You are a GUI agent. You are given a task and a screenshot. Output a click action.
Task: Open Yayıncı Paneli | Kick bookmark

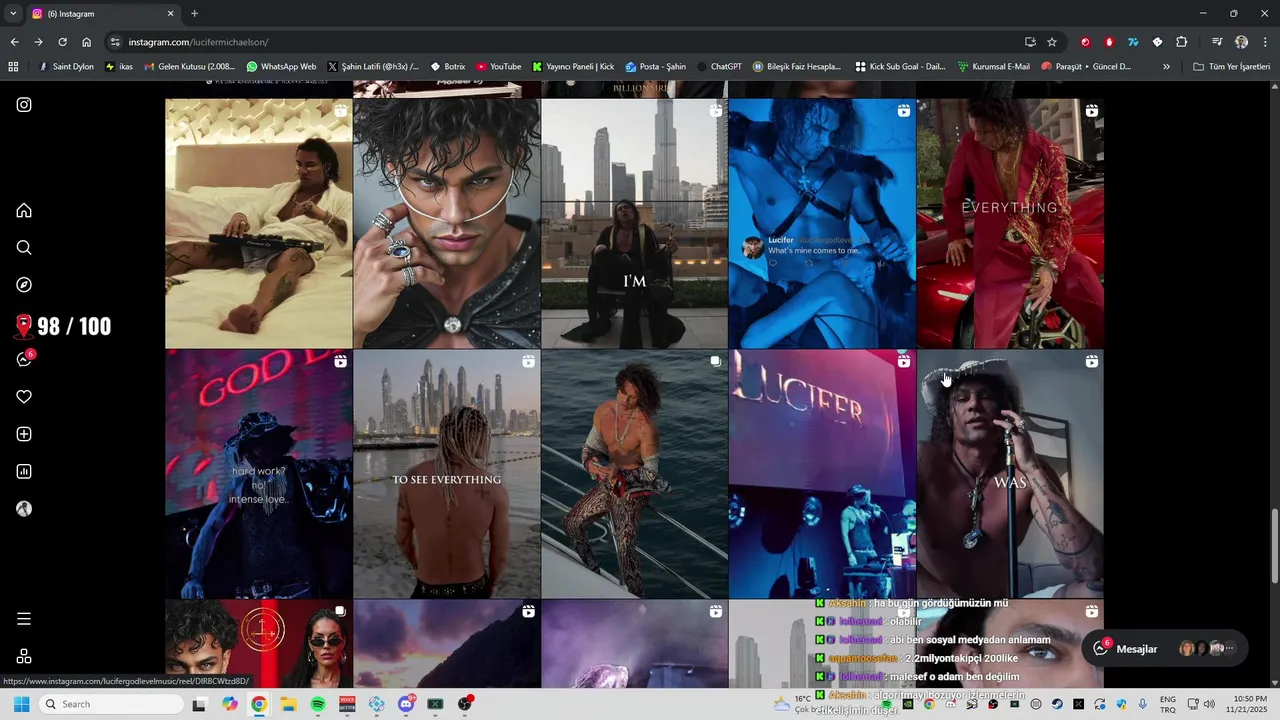(573, 67)
